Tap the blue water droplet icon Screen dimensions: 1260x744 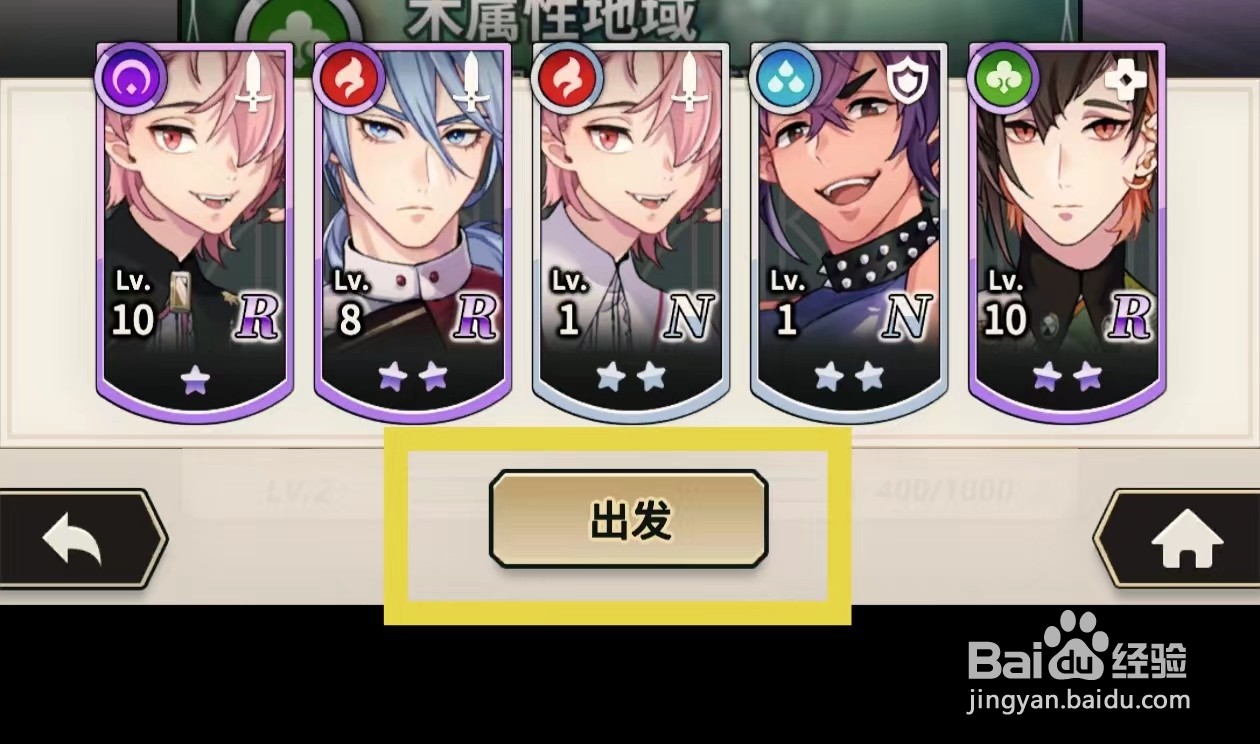click(785, 77)
